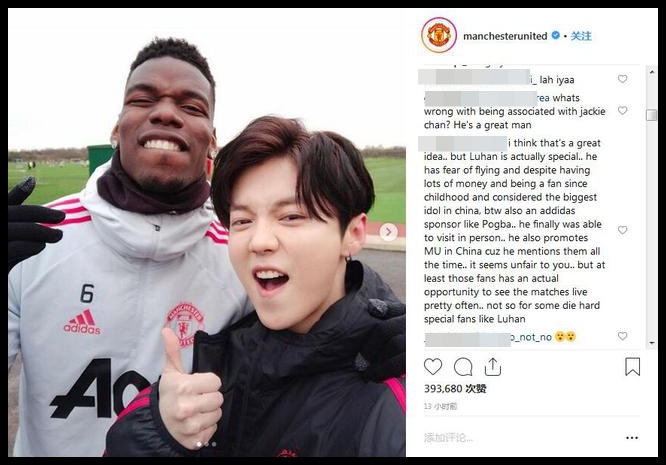Like the "o_not_no" emoji comment

click(622, 336)
